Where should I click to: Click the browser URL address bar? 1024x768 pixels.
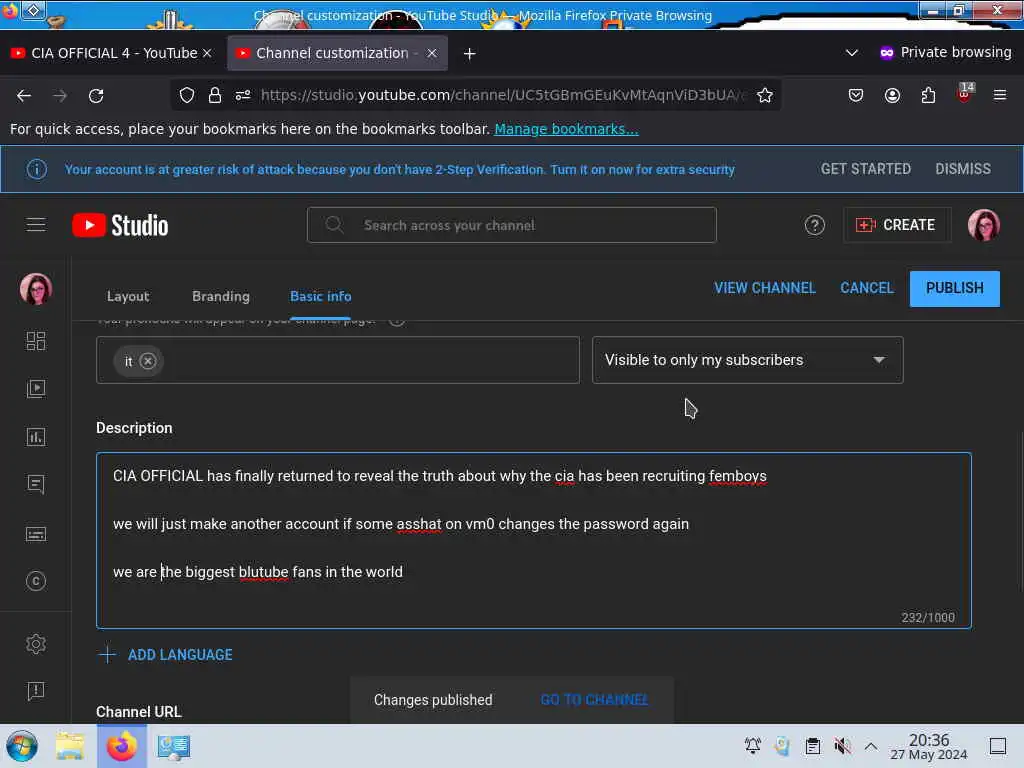503,95
